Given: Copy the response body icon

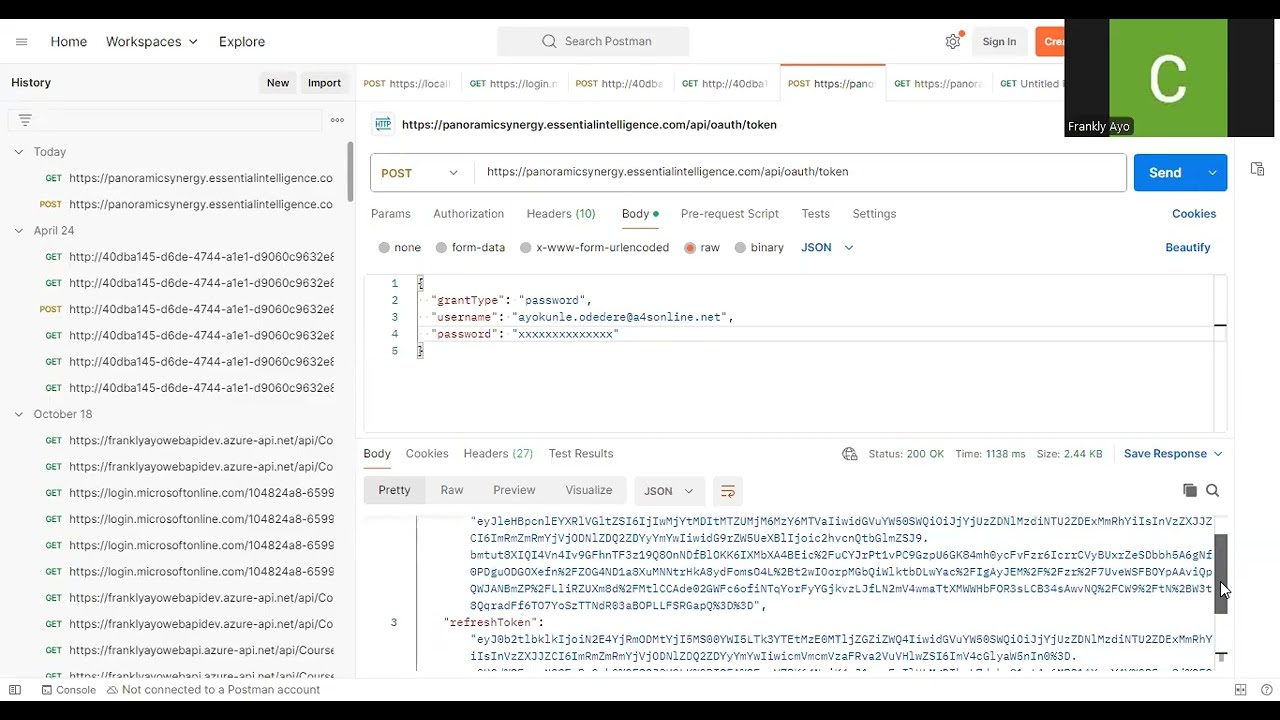Looking at the screenshot, I should [1189, 490].
